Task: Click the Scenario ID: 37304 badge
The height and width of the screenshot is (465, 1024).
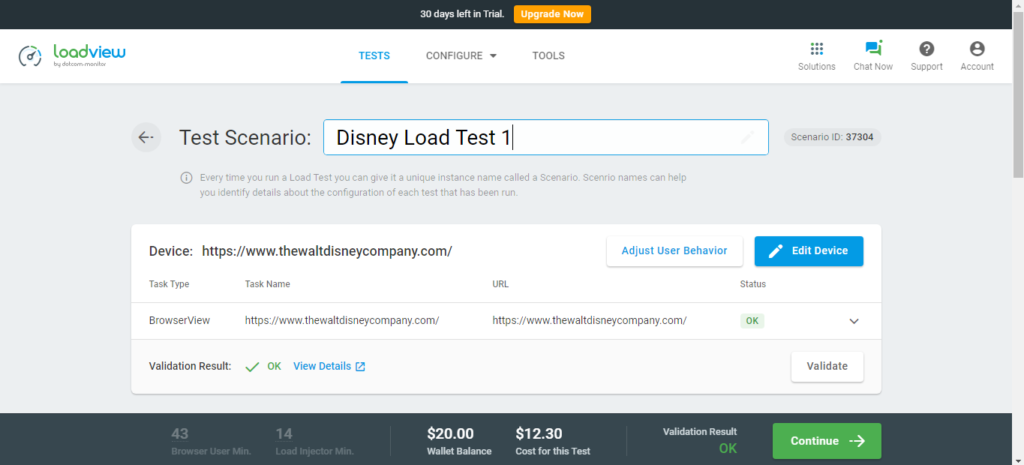Action: click(x=832, y=137)
